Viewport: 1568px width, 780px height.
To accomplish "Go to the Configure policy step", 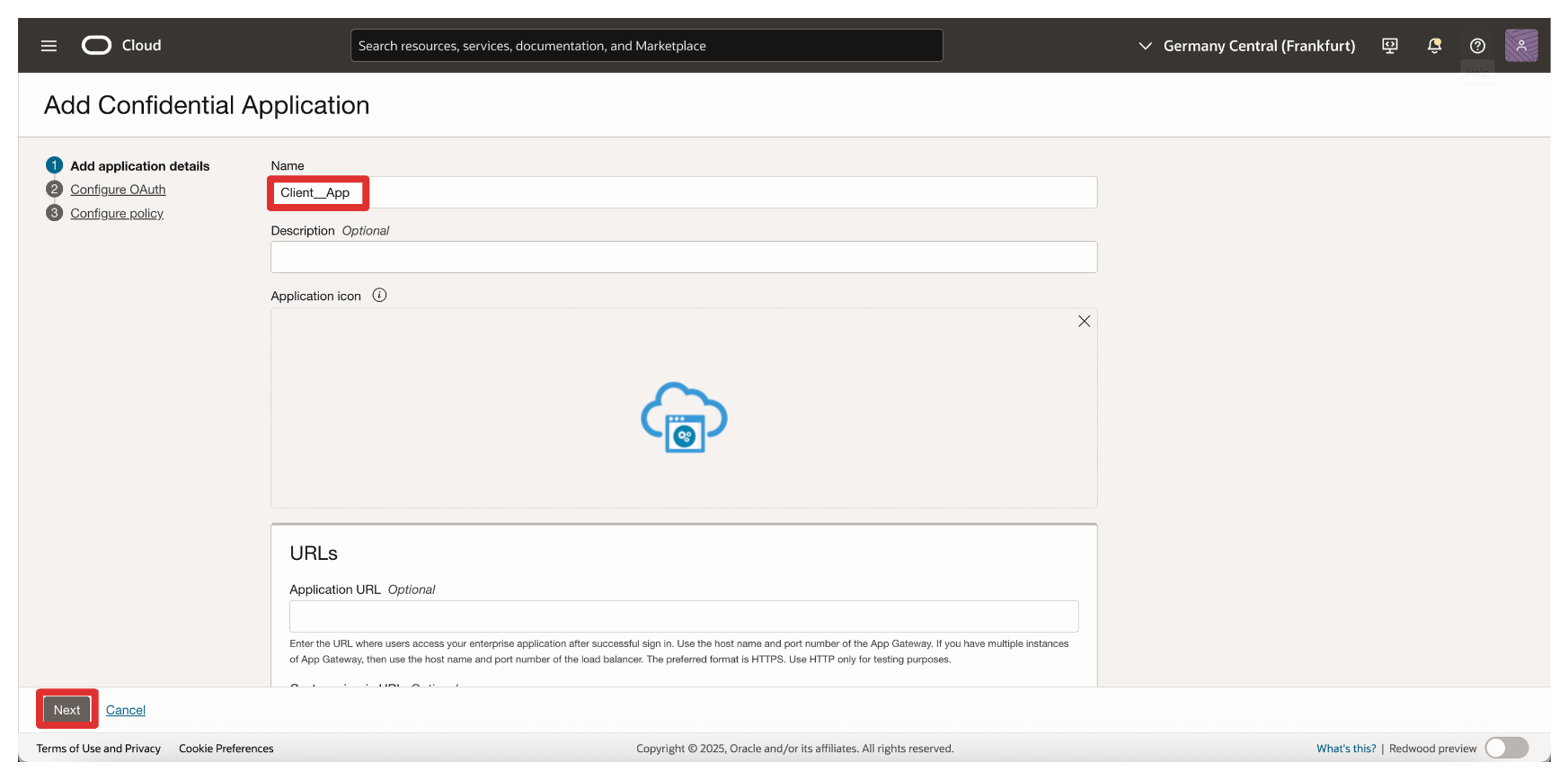I will point(117,213).
